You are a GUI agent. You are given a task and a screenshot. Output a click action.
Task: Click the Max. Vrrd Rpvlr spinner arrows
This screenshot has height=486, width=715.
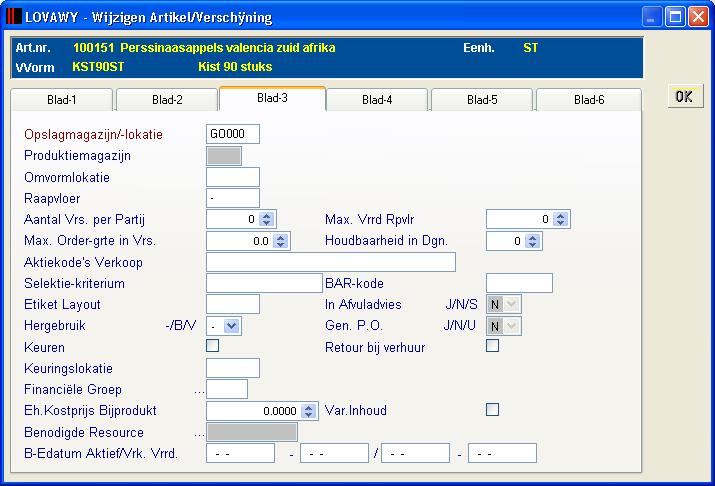[x=560, y=219]
